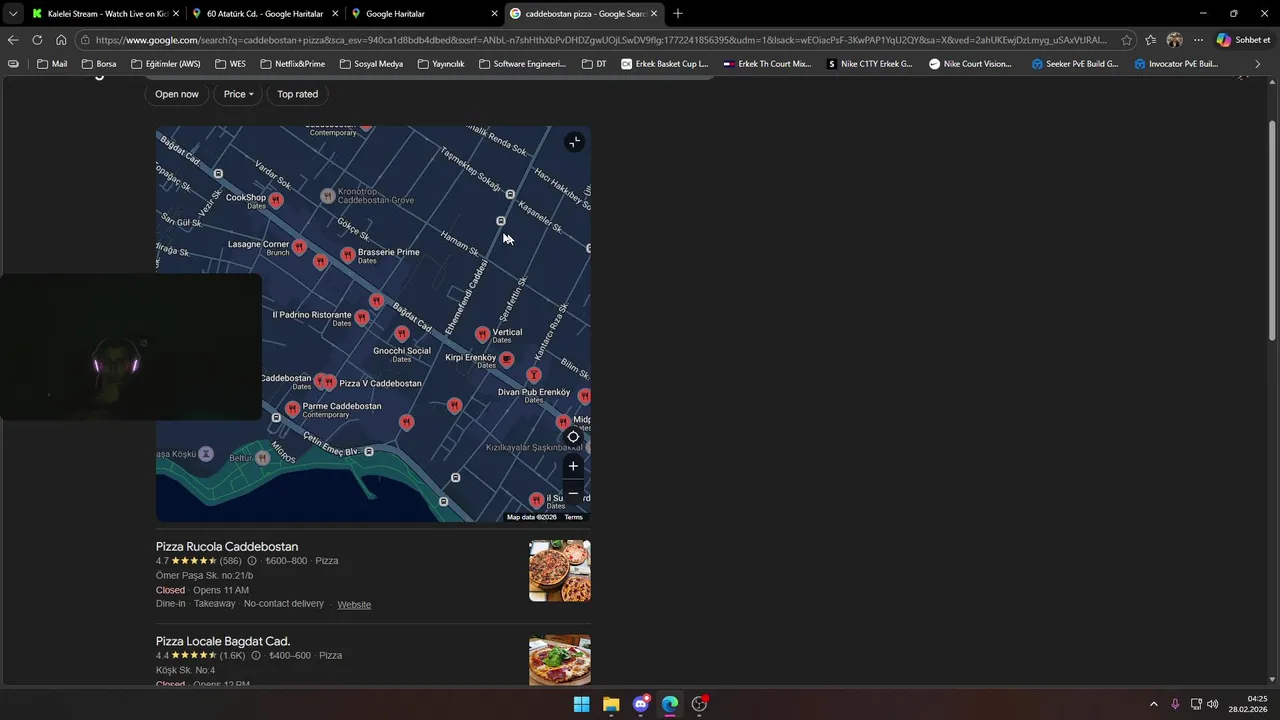This screenshot has height=720, width=1280.
Task: Open the Pizza Locale Bagdat Cad. listing
Action: [223, 641]
